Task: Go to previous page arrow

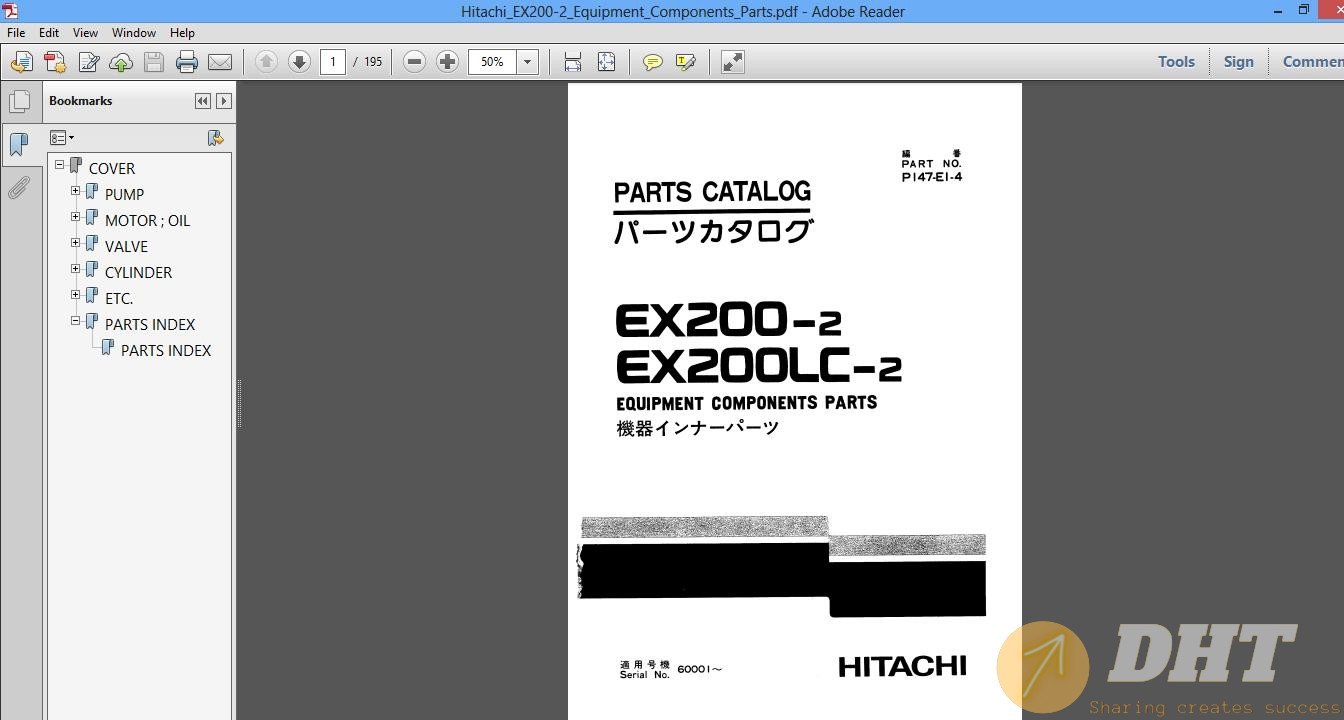Action: [x=266, y=62]
